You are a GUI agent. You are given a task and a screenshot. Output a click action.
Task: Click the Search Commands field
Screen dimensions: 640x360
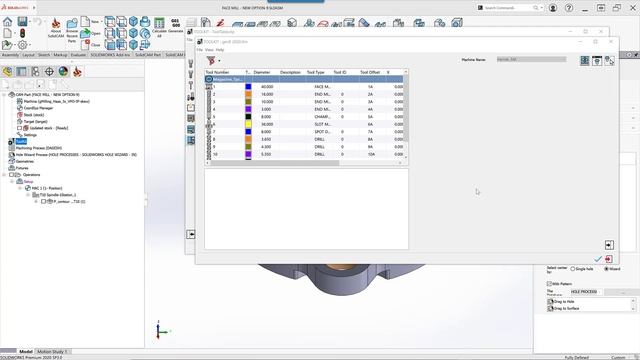click(509, 8)
